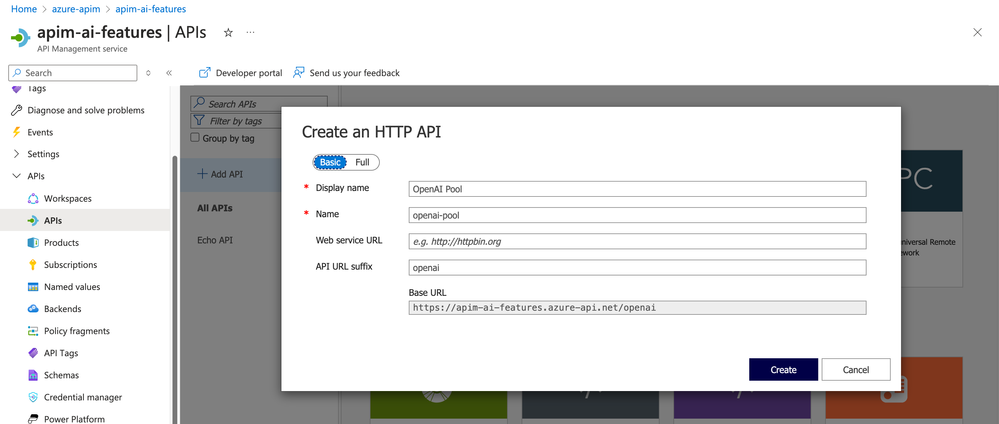Screen dimensions: 999x424
Task: Open the API Tags label
Action: click(61, 353)
